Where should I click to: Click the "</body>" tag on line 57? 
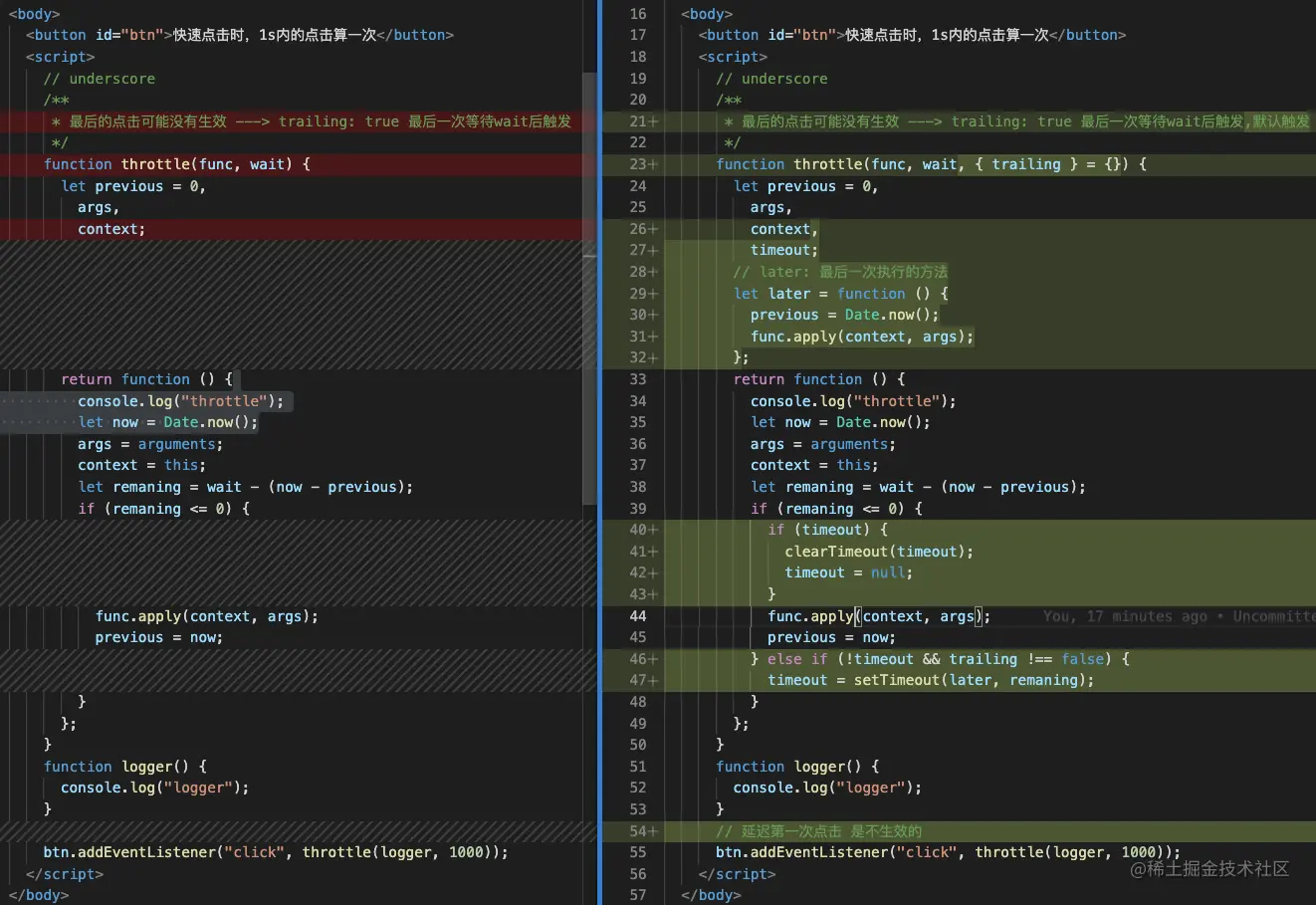click(x=711, y=895)
